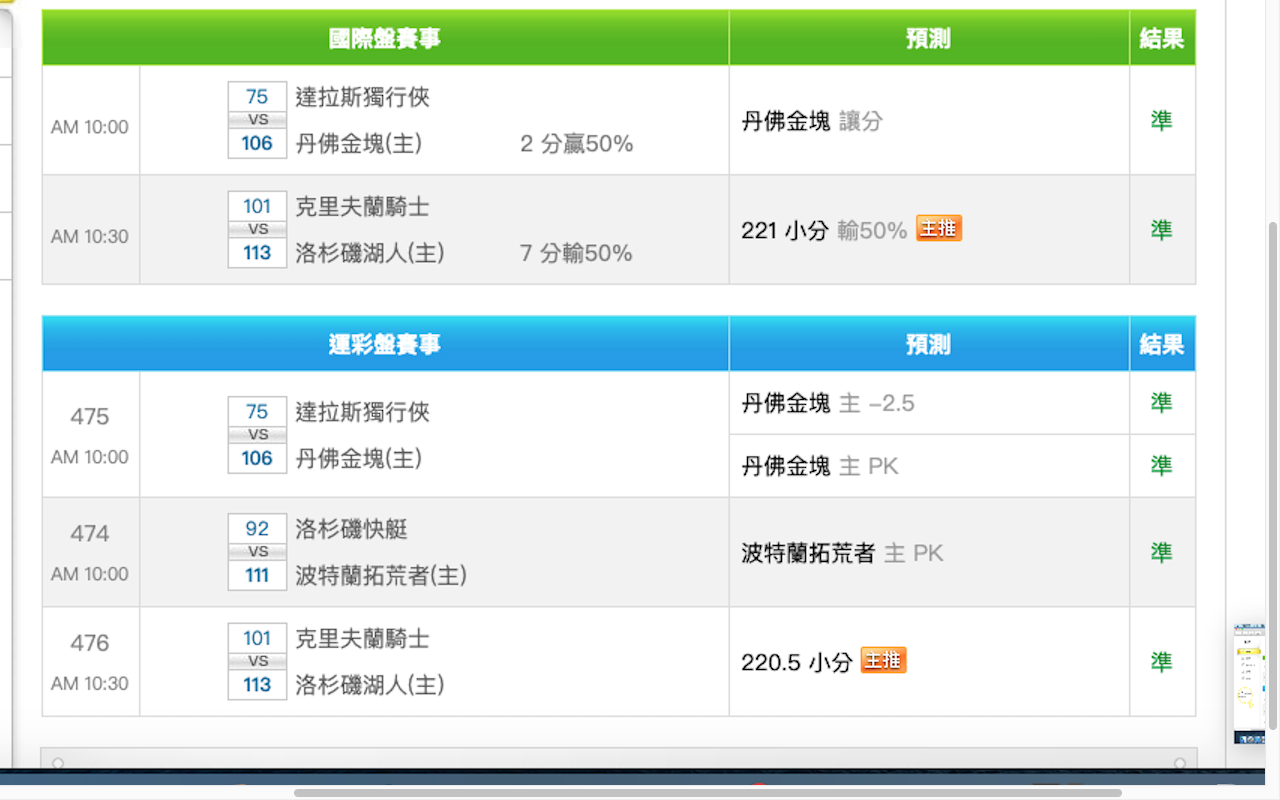Open 丹佛金塊(主) in the 國際盤賽事 table
1280x800 pixels.
(359, 144)
